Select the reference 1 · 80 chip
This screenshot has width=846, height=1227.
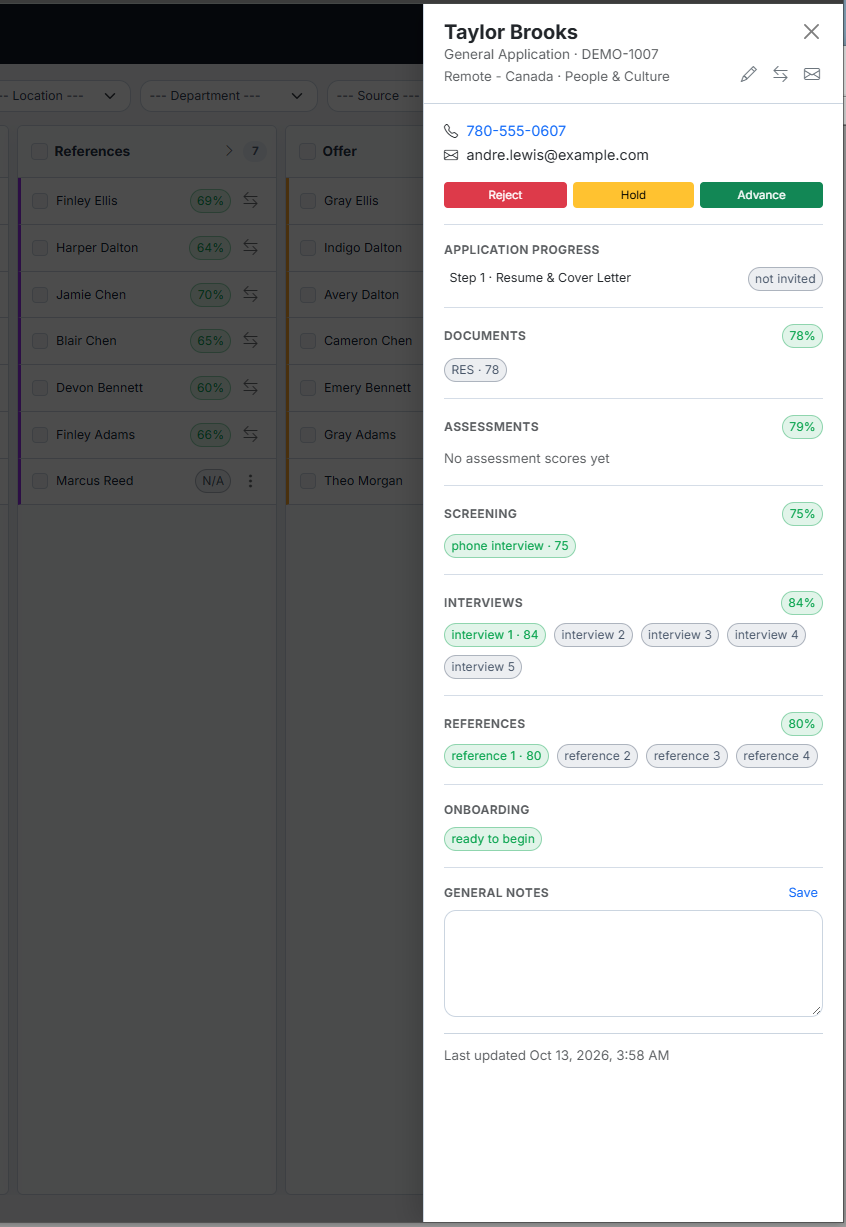pos(496,756)
